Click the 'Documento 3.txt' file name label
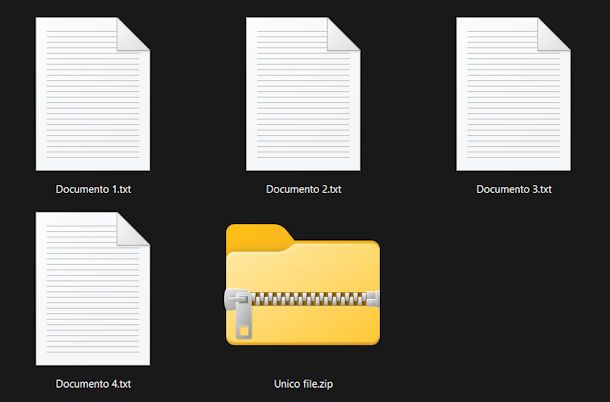 coord(514,189)
